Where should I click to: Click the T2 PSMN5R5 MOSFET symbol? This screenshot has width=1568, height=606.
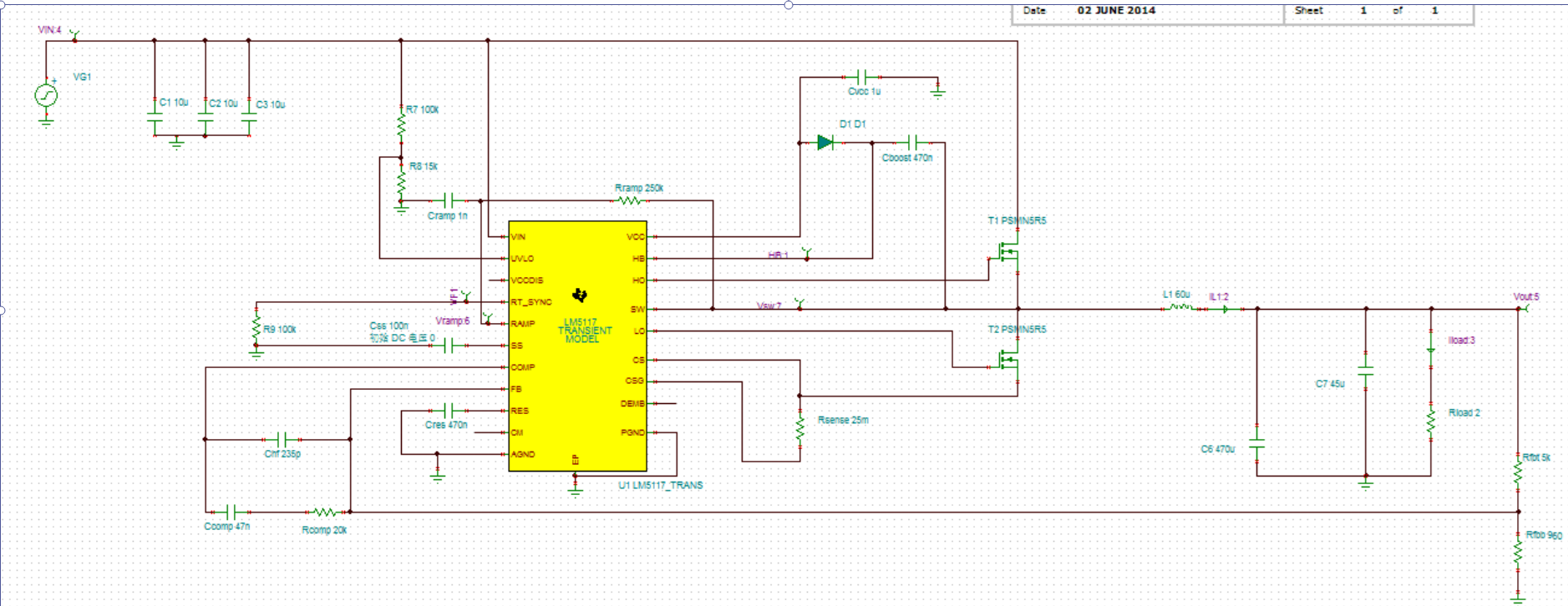tap(1009, 360)
